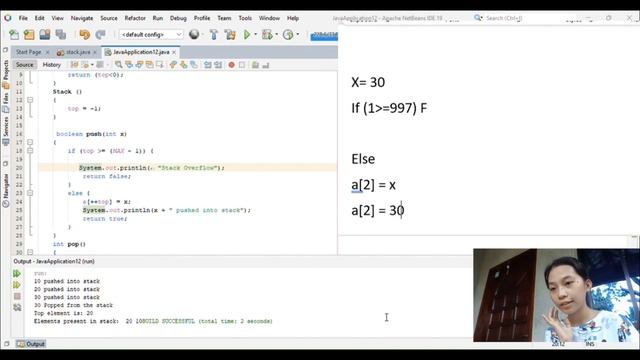Click the Stop Macro Recording square icon

click(x=242, y=65)
